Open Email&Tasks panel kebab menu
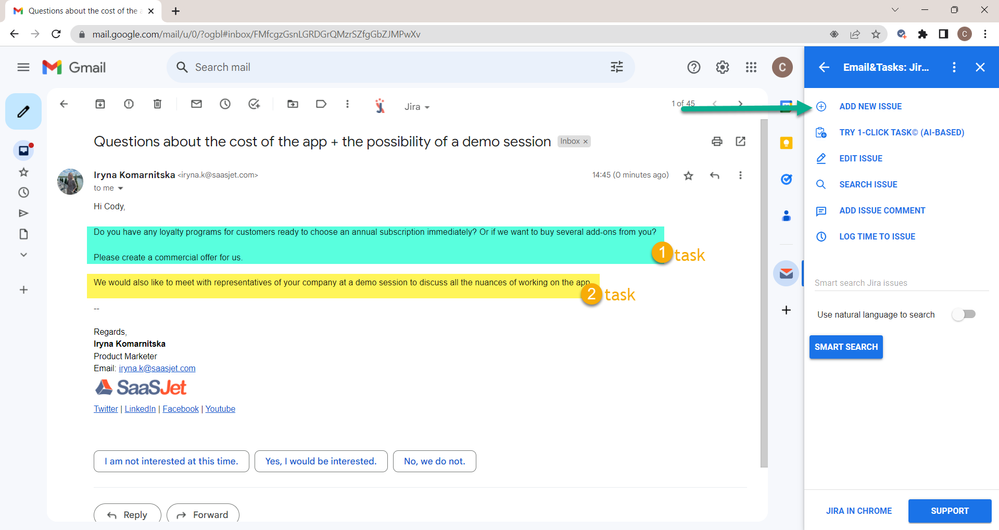 [x=954, y=67]
